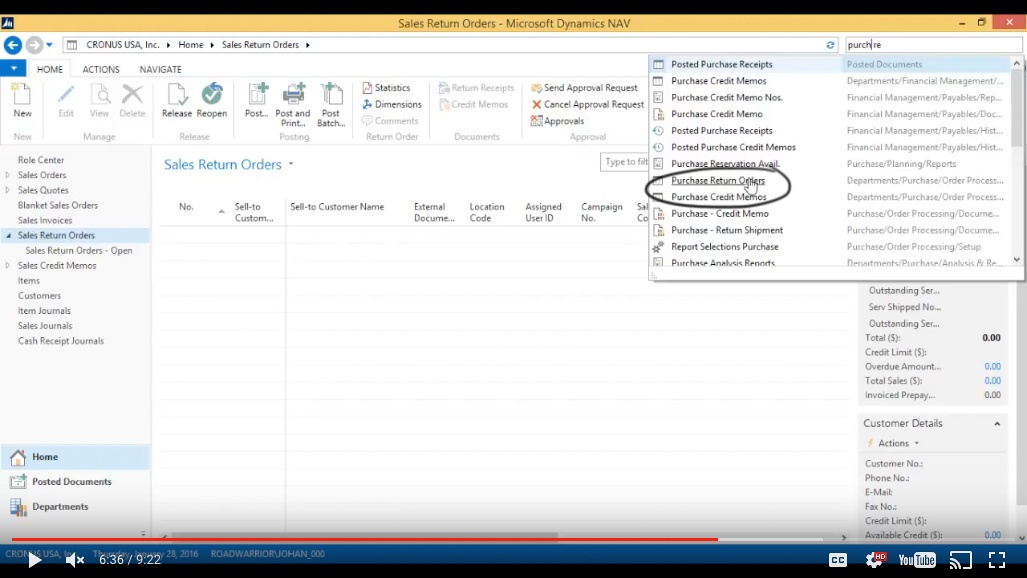Open Return Receipts in Documents group
The image size is (1027, 578).
tap(476, 88)
